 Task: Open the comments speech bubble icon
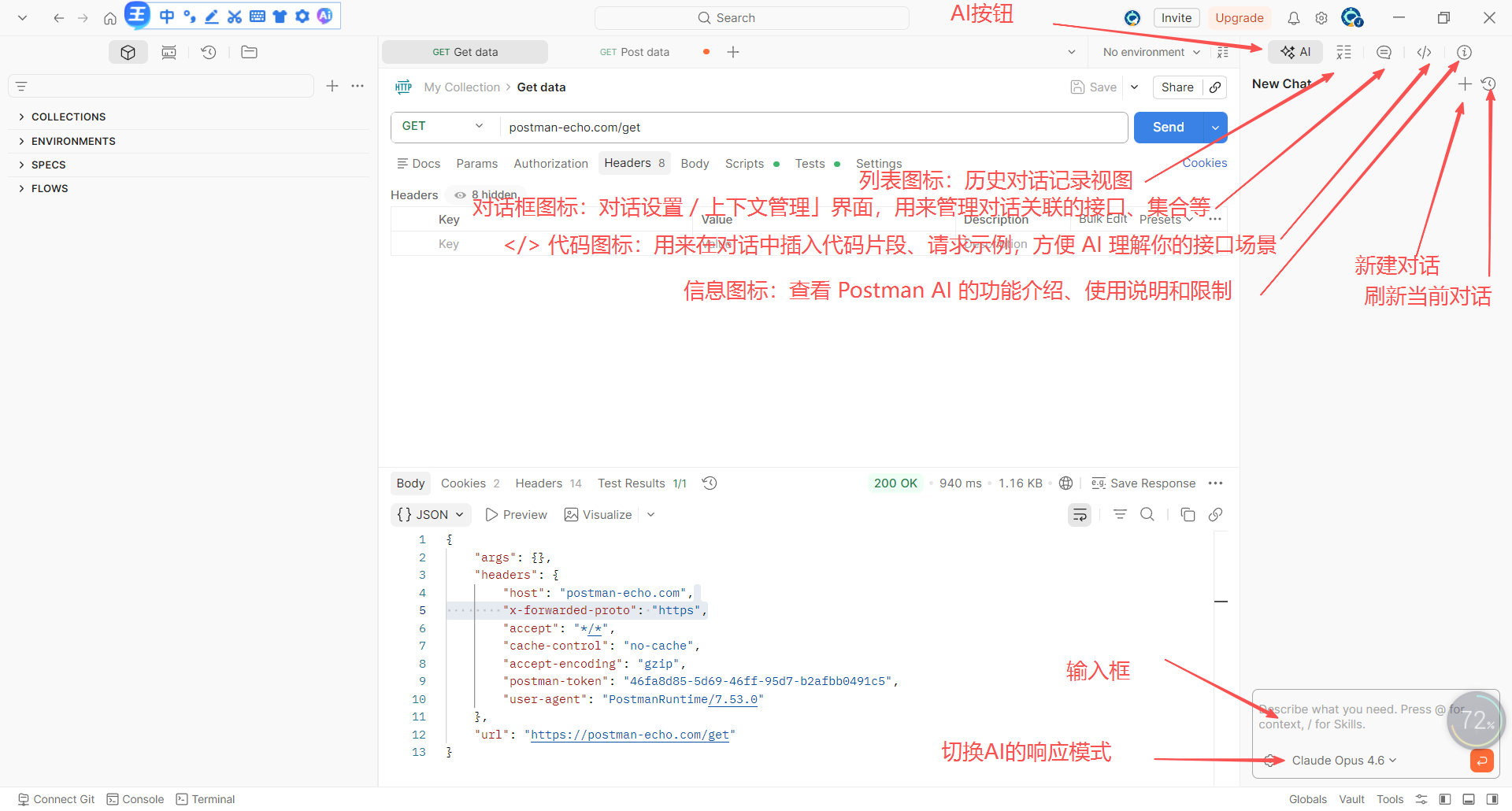click(1384, 52)
